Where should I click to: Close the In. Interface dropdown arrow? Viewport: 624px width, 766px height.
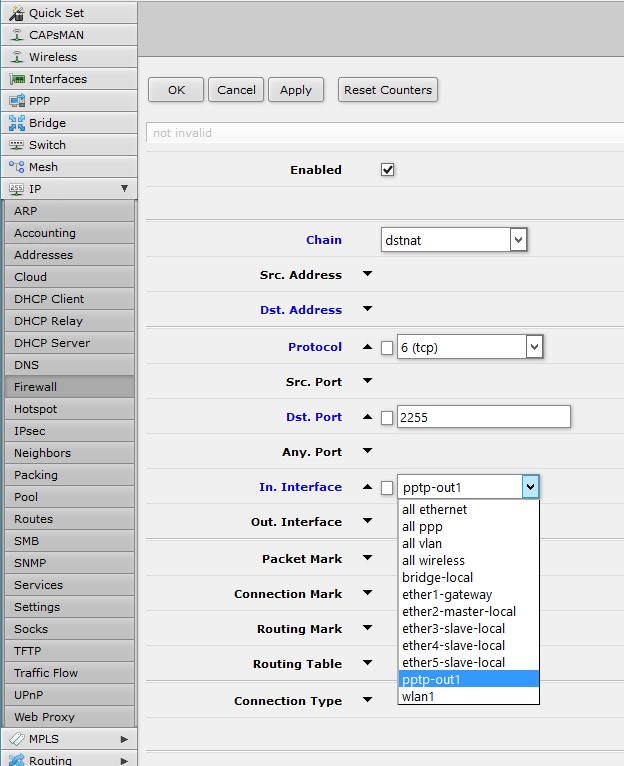click(531, 487)
